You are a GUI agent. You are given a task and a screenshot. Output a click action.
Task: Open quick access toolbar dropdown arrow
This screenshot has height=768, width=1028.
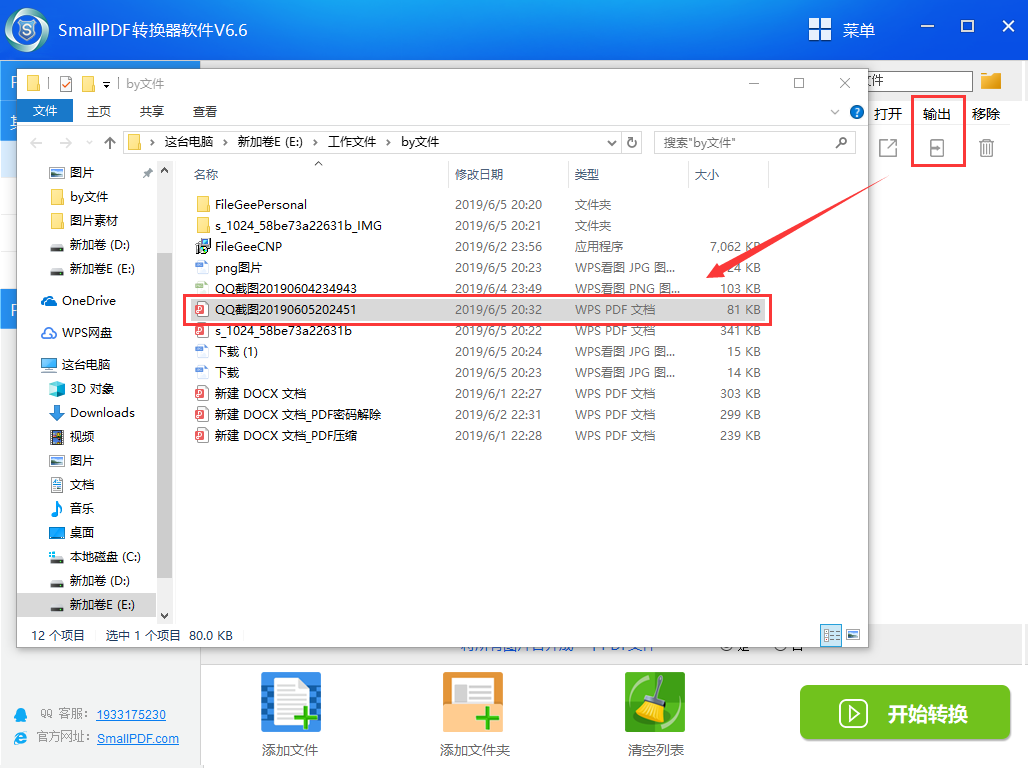[106, 85]
